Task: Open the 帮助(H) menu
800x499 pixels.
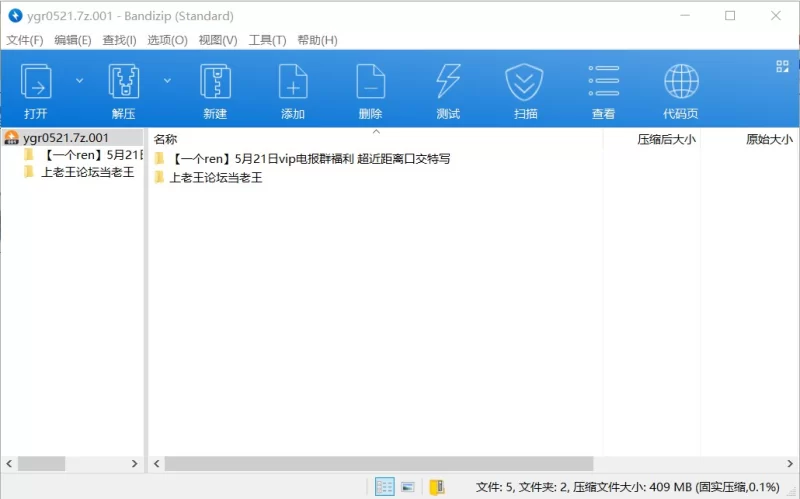Action: (317, 40)
